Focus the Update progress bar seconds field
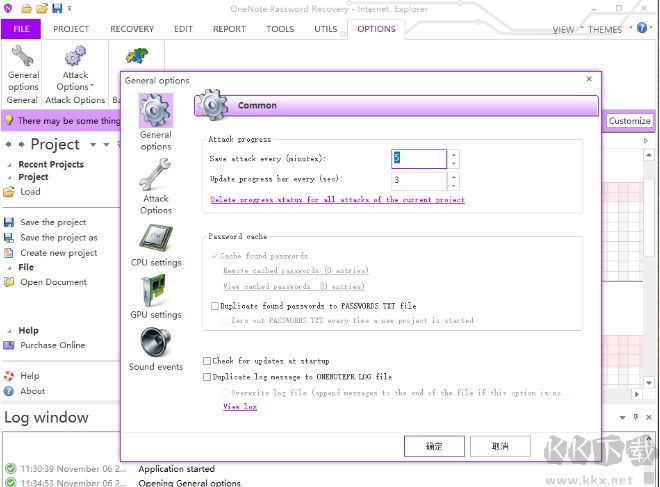This screenshot has width=660, height=487. coord(419,181)
